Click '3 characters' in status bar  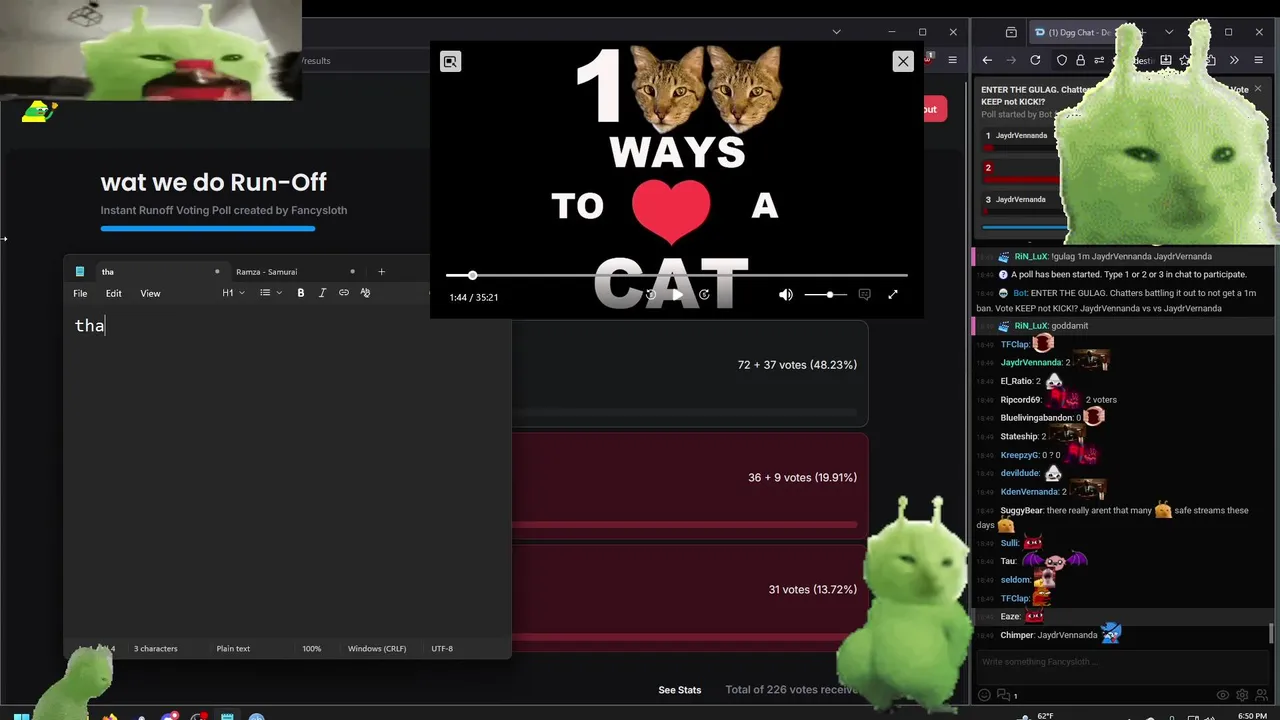(x=156, y=649)
